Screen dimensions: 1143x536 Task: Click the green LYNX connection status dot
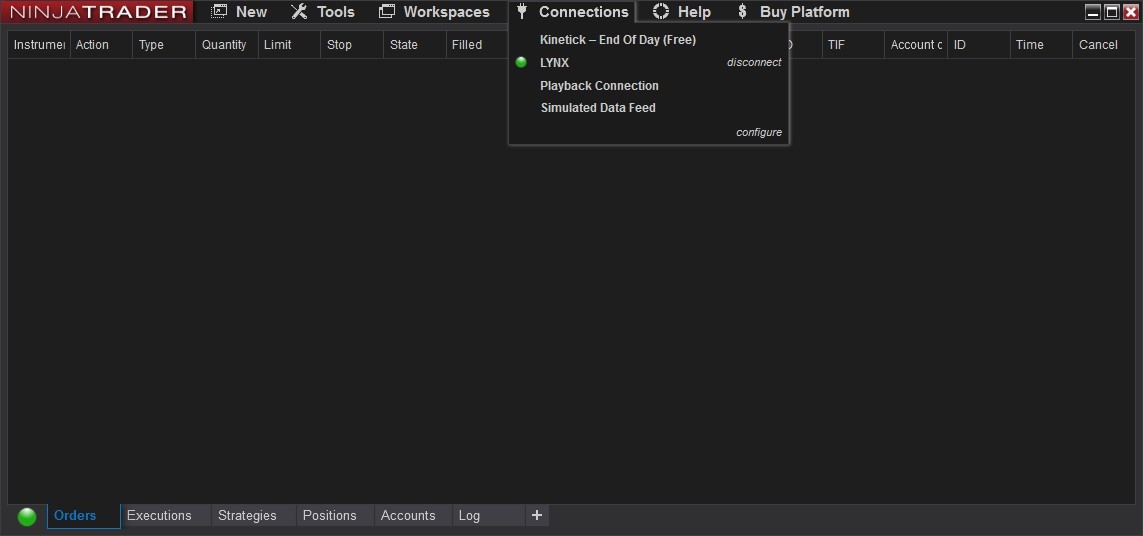click(x=521, y=62)
